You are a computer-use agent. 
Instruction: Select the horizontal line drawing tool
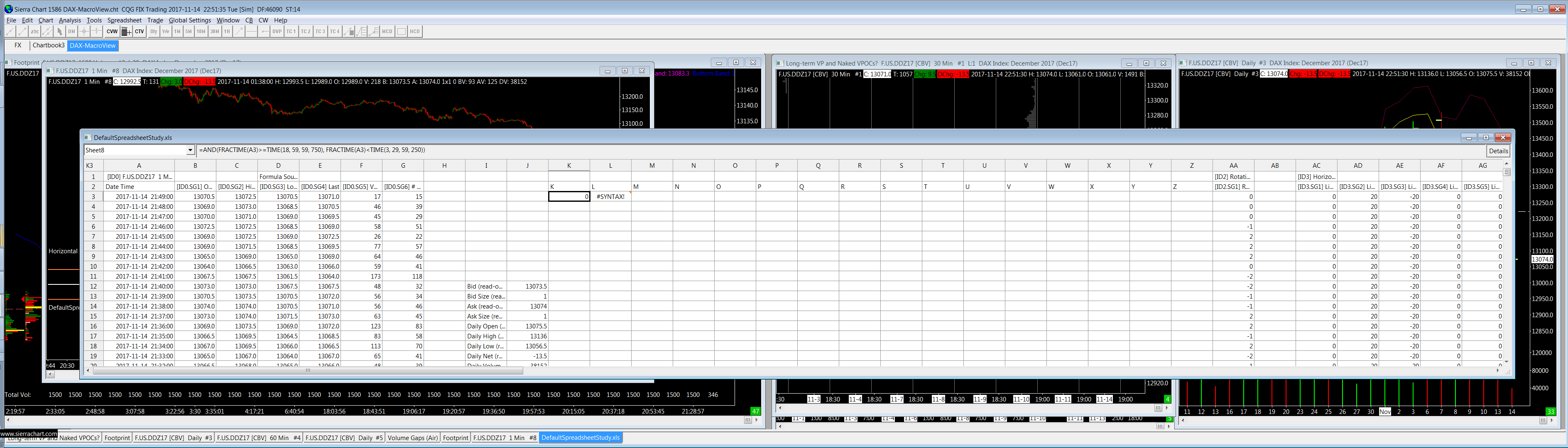tap(251, 32)
